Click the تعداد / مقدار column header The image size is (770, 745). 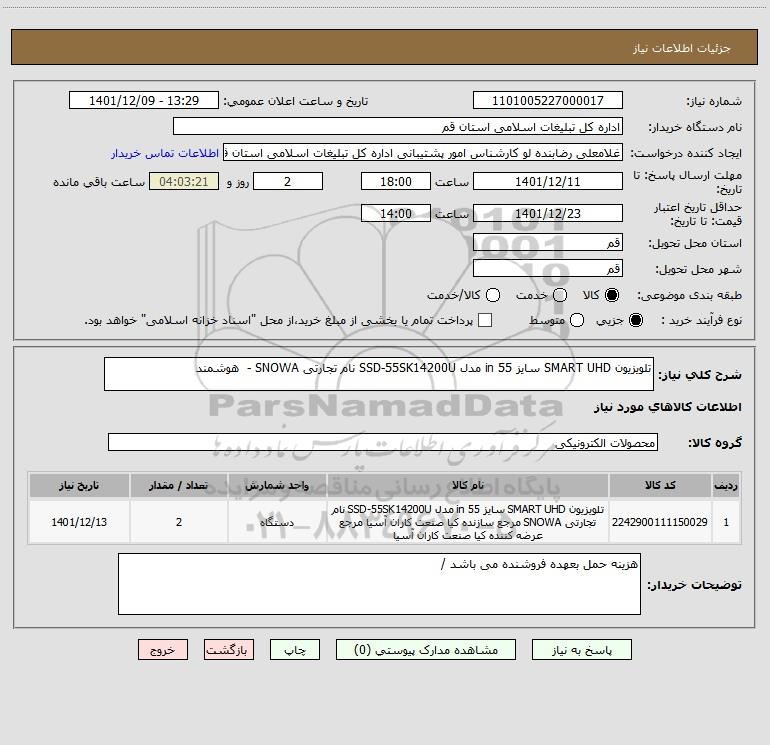pos(179,486)
